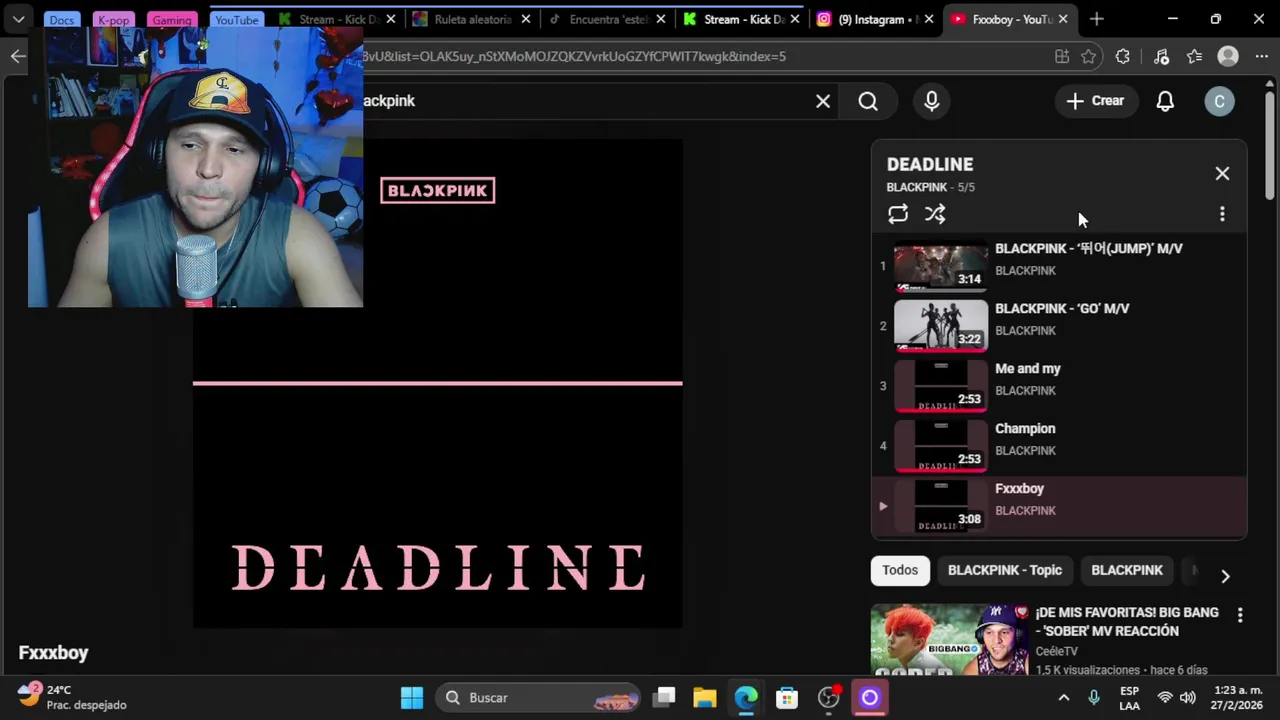The height and width of the screenshot is (720, 1280).
Task: Show more filter chips with right arrow
Action: tap(1225, 575)
